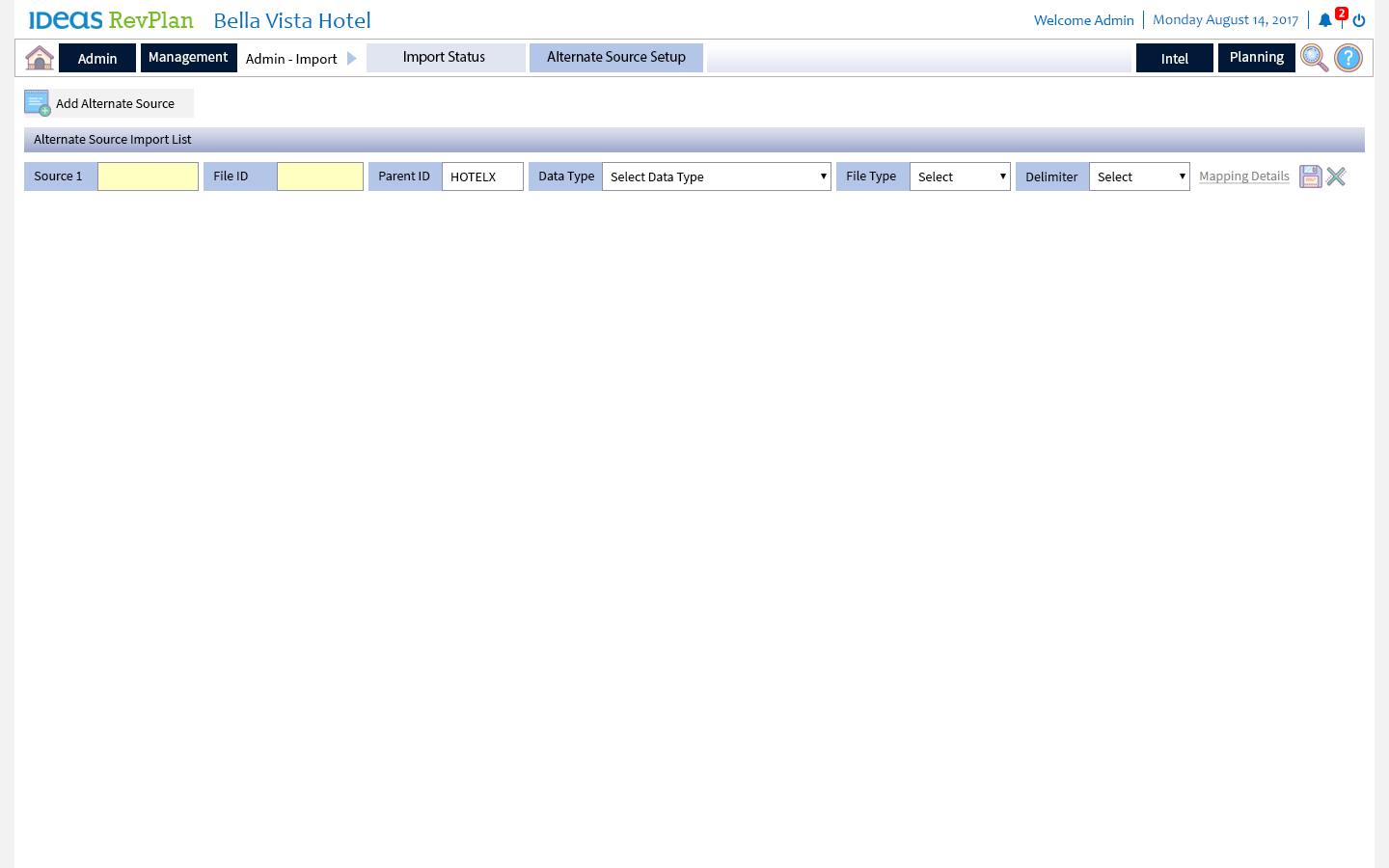Viewport: 1389px width, 868px height.
Task: Open the help question mark icon
Action: (1348, 58)
